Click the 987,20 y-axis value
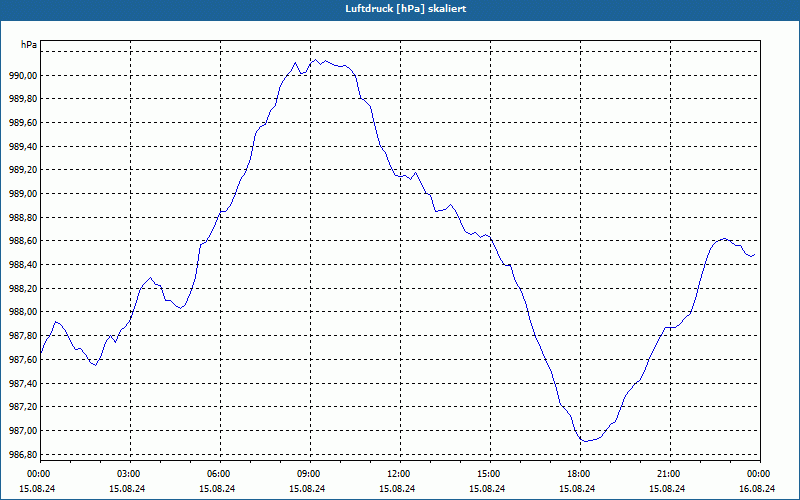This screenshot has width=800, height=500. click(x=23, y=407)
